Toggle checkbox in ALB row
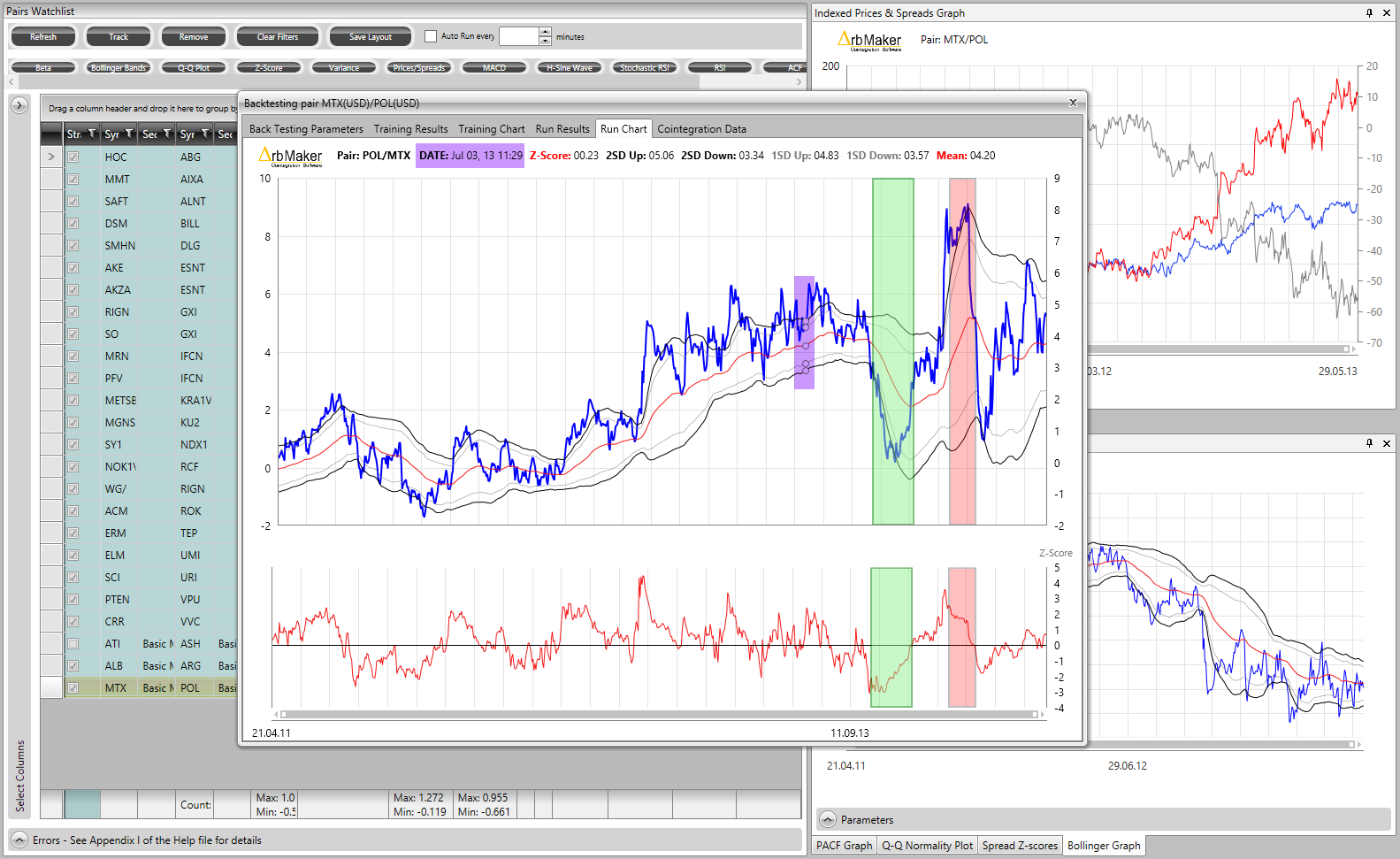1400x859 pixels. pos(73,666)
